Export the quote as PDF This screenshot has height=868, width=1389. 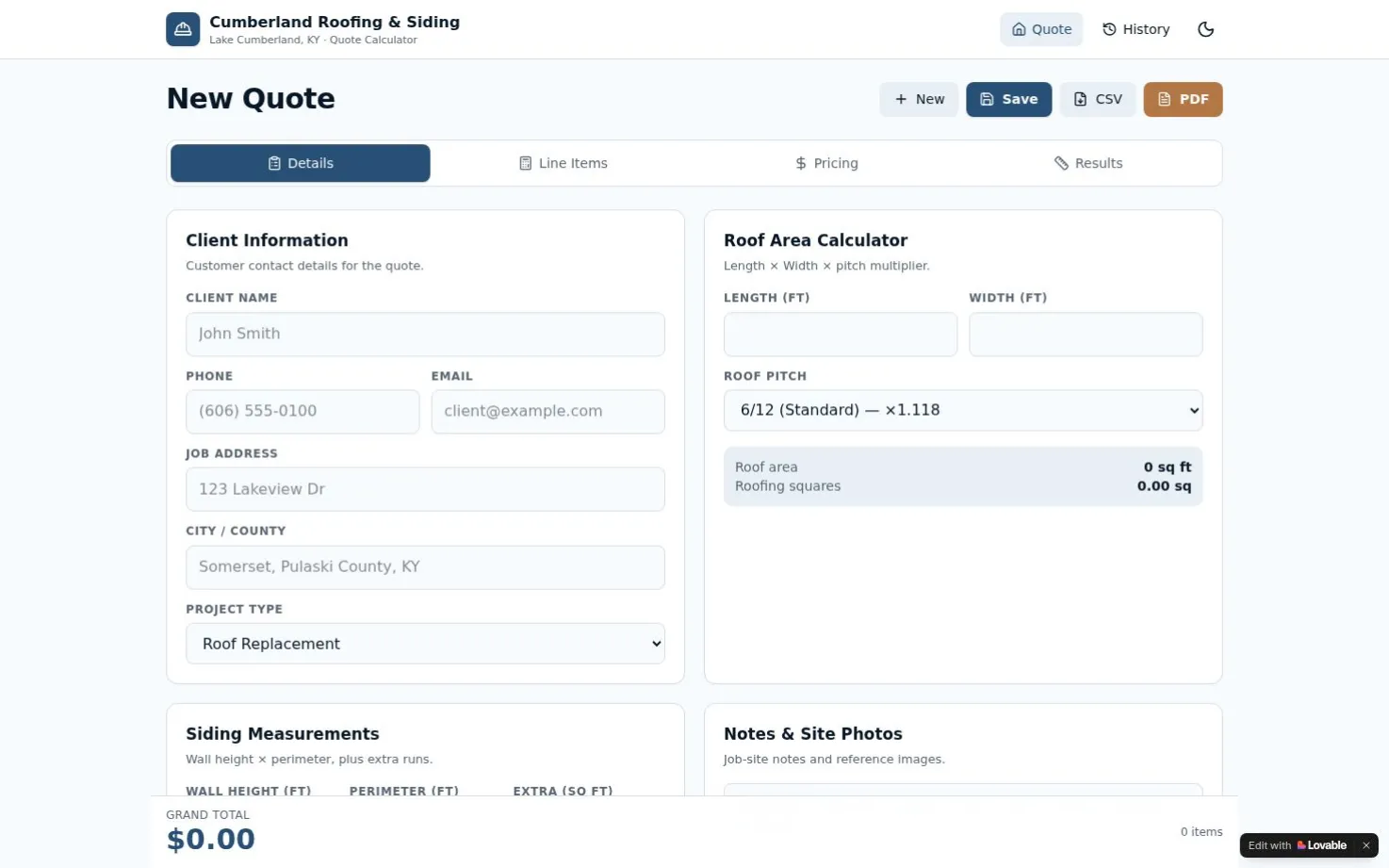[1183, 99]
